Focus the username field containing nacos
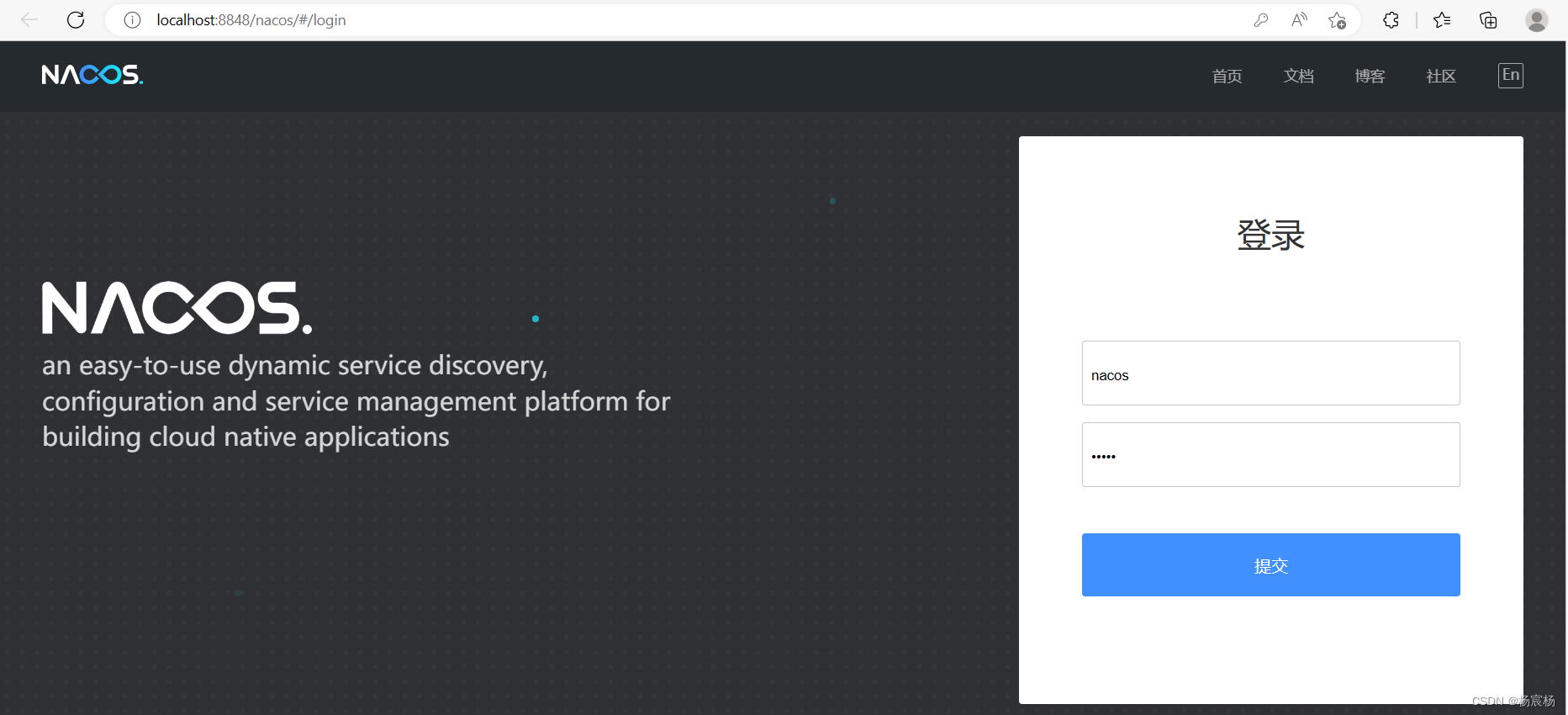 (x=1271, y=373)
